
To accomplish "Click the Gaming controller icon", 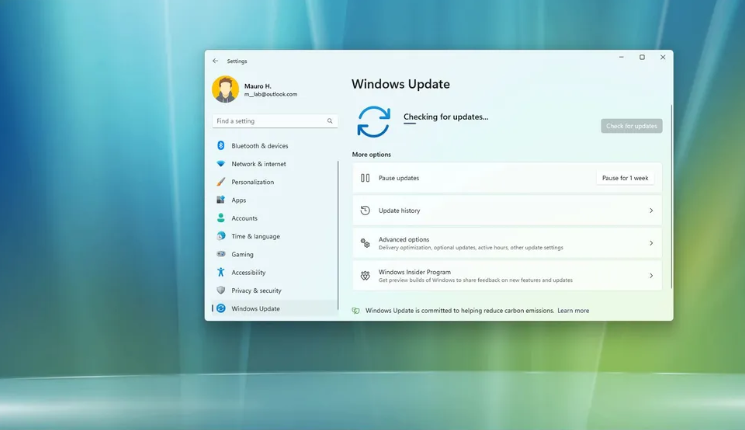I will pos(221,254).
